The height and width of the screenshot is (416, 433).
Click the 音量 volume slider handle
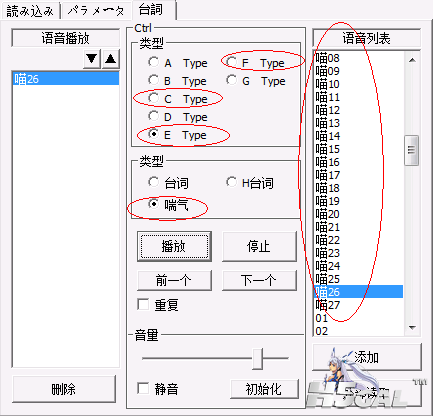(x=257, y=359)
